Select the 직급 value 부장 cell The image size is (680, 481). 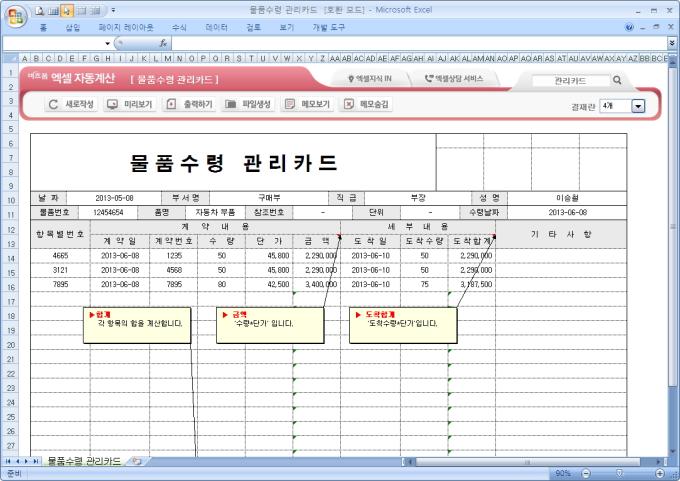[x=418, y=198]
